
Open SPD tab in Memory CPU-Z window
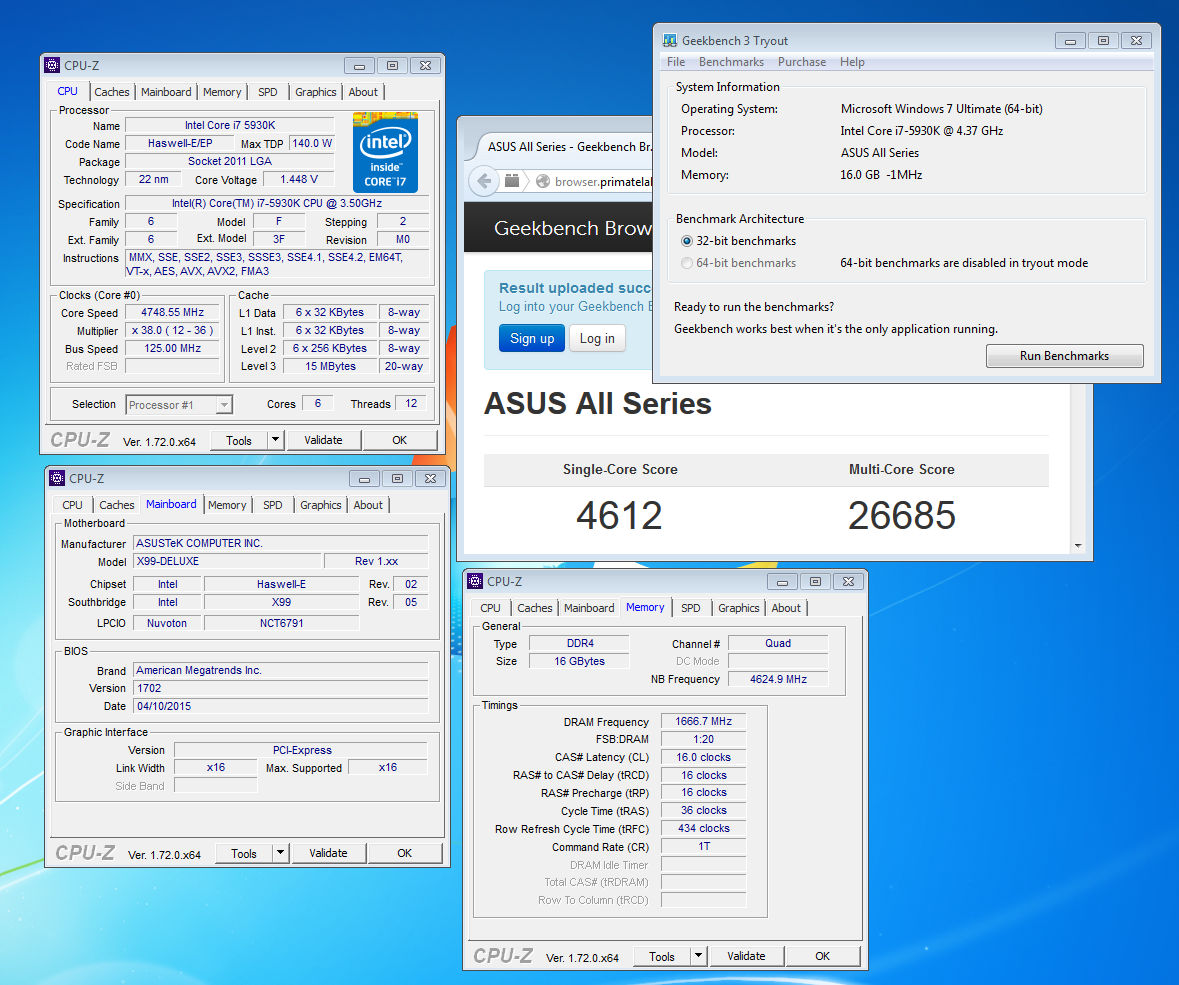(691, 608)
